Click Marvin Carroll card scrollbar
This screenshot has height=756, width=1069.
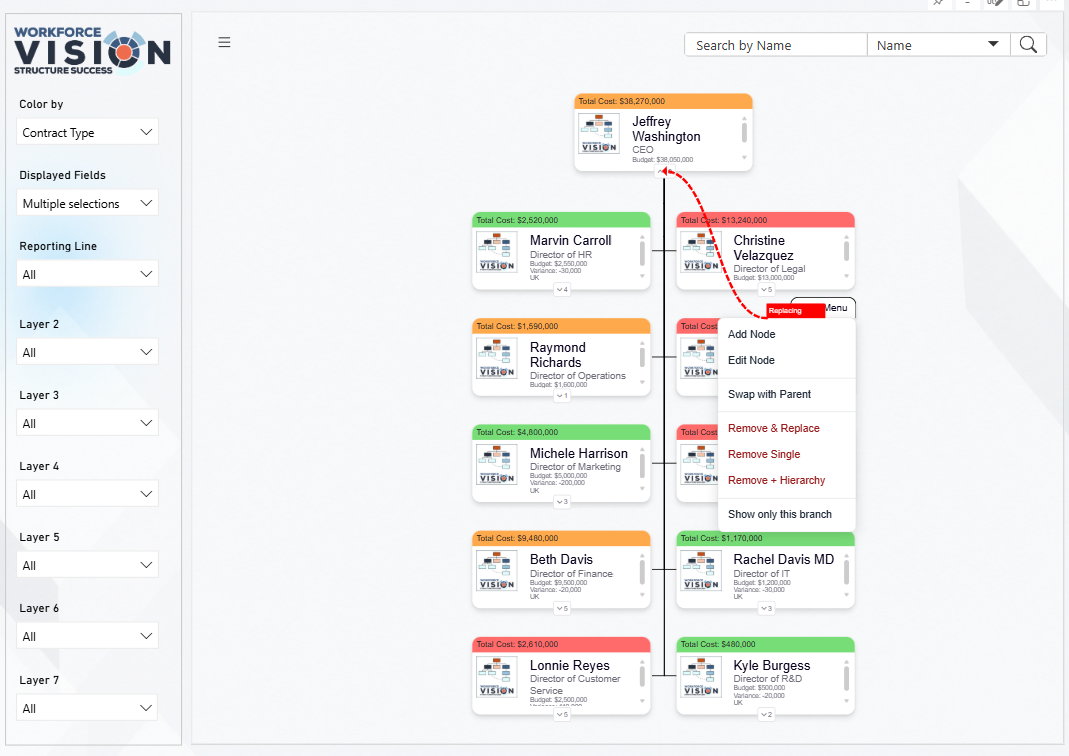[x=642, y=254]
